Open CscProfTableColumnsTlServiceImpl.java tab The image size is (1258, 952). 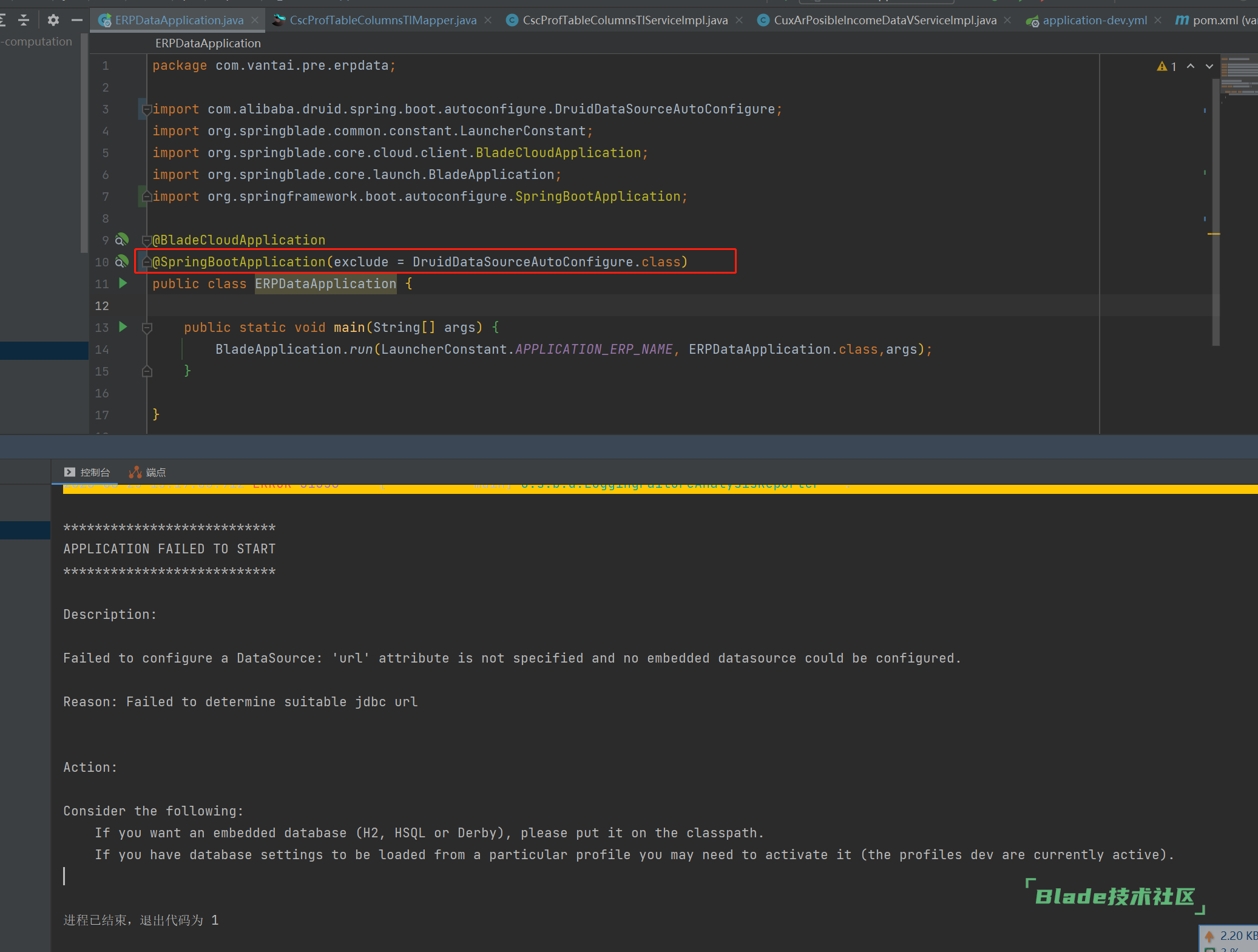click(625, 20)
